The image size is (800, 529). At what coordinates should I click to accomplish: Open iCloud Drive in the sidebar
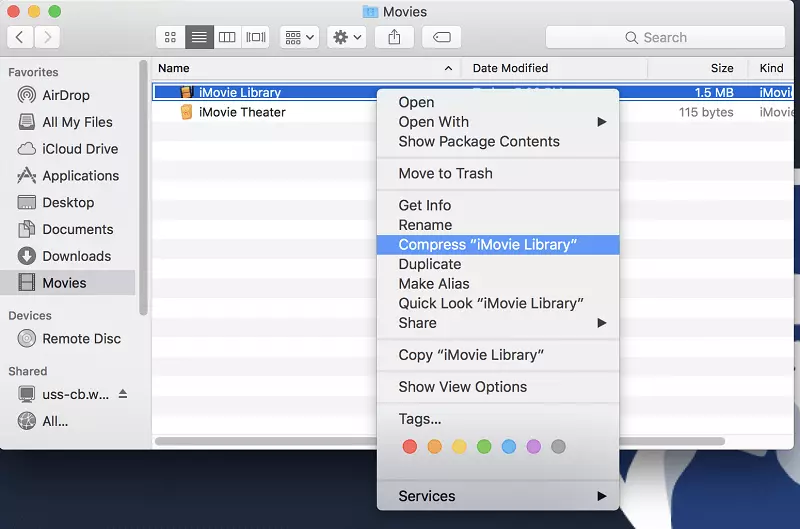(67, 149)
